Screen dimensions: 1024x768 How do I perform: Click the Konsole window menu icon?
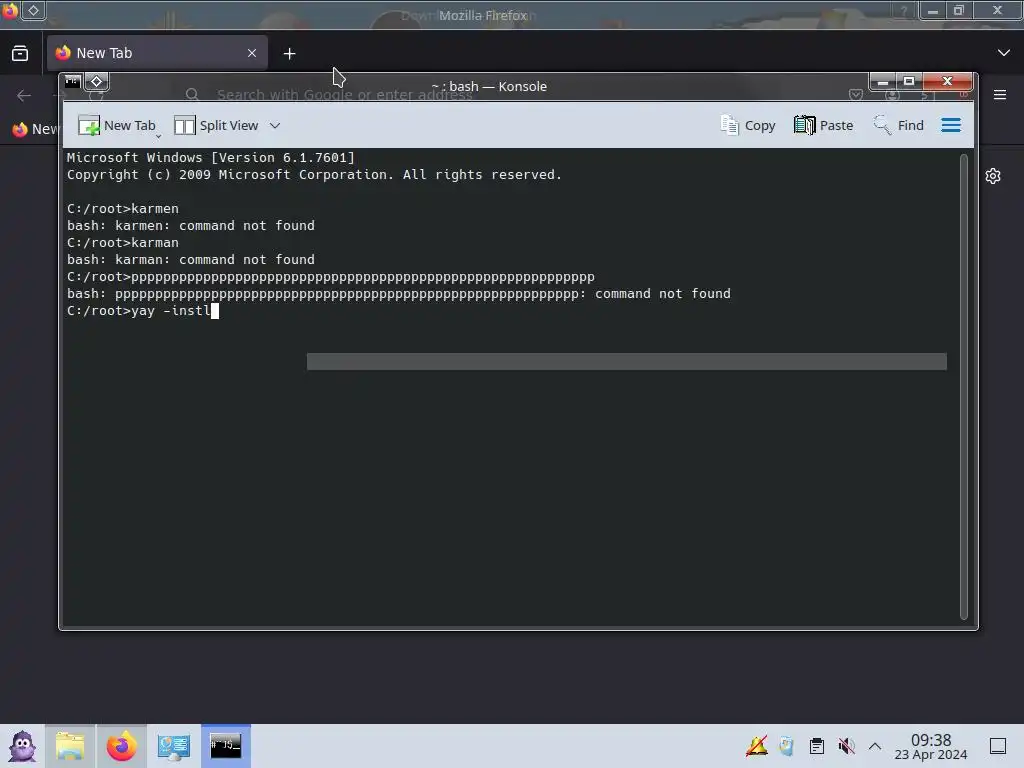click(72, 81)
